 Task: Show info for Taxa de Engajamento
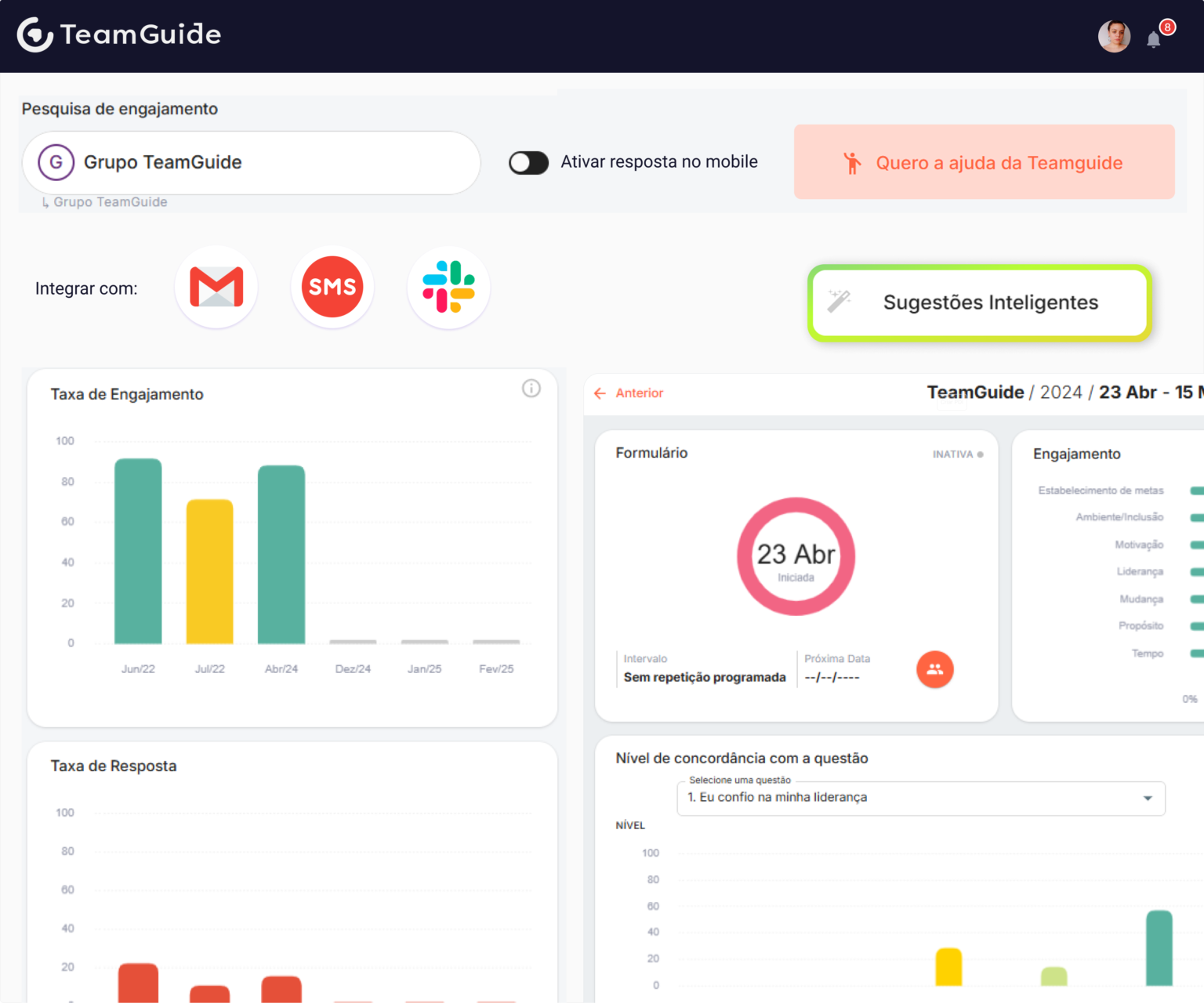pyautogui.click(x=531, y=389)
